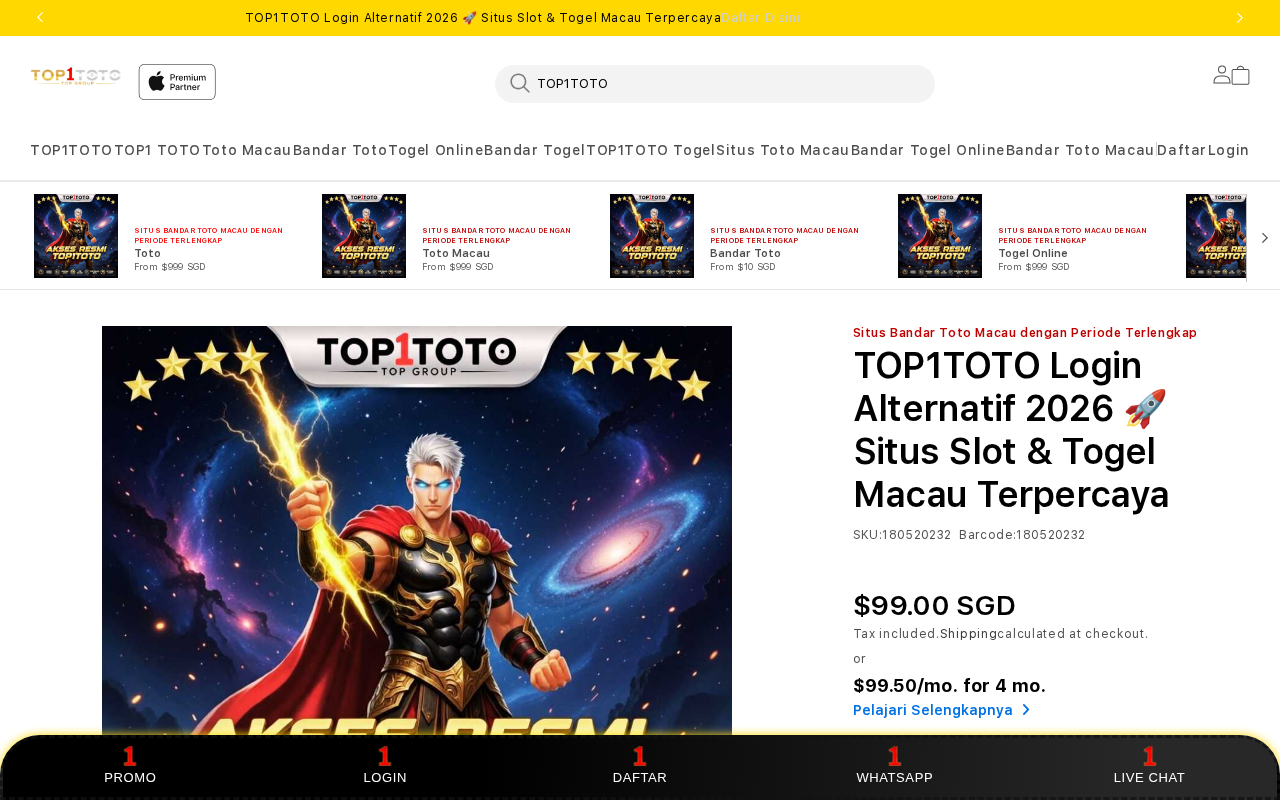Select the Toto Macau menu item
Image resolution: width=1280 pixels, height=800 pixels.
(x=247, y=150)
